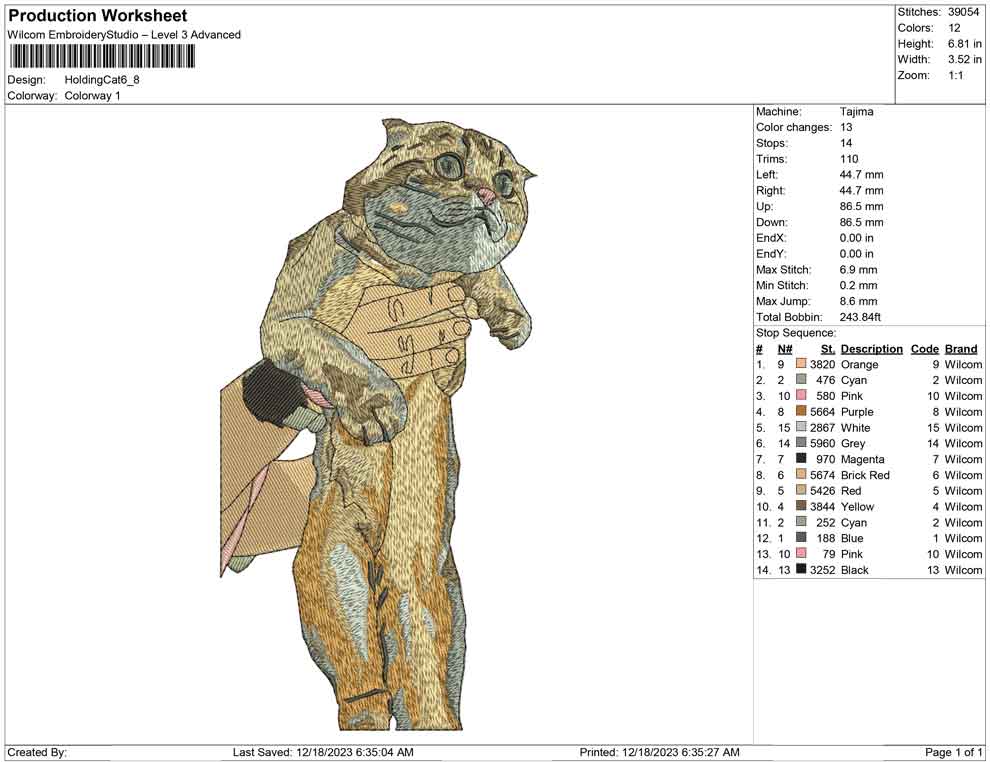990x762 pixels.
Task: Click the HoldingCat6_8 design name
Action: [x=102, y=79]
